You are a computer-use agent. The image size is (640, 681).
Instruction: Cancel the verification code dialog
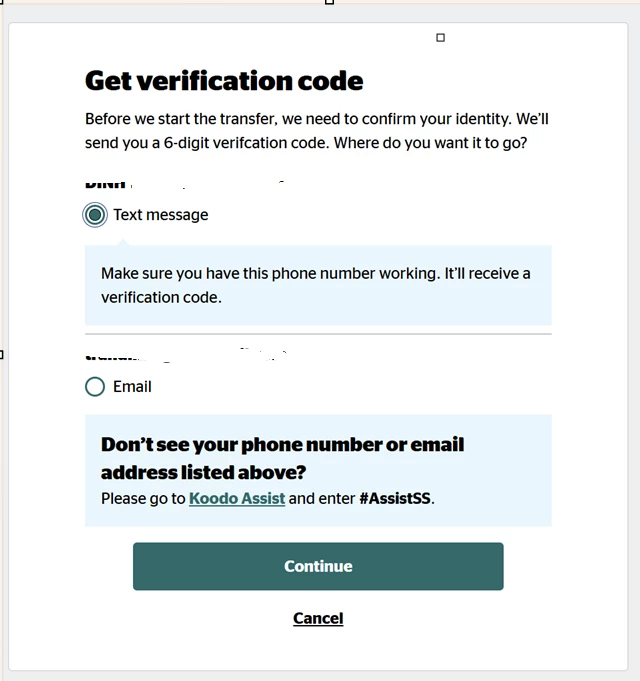318,618
